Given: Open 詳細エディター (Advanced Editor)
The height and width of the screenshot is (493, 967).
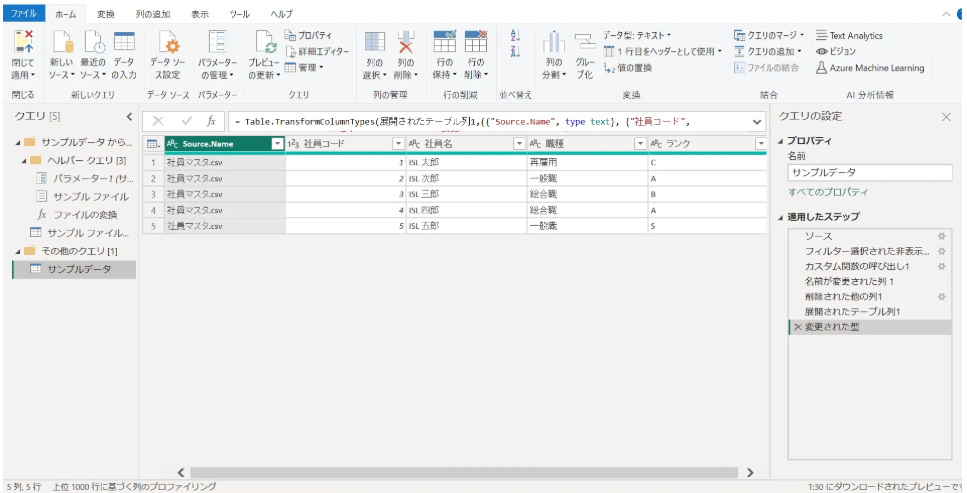Looking at the screenshot, I should 317,52.
